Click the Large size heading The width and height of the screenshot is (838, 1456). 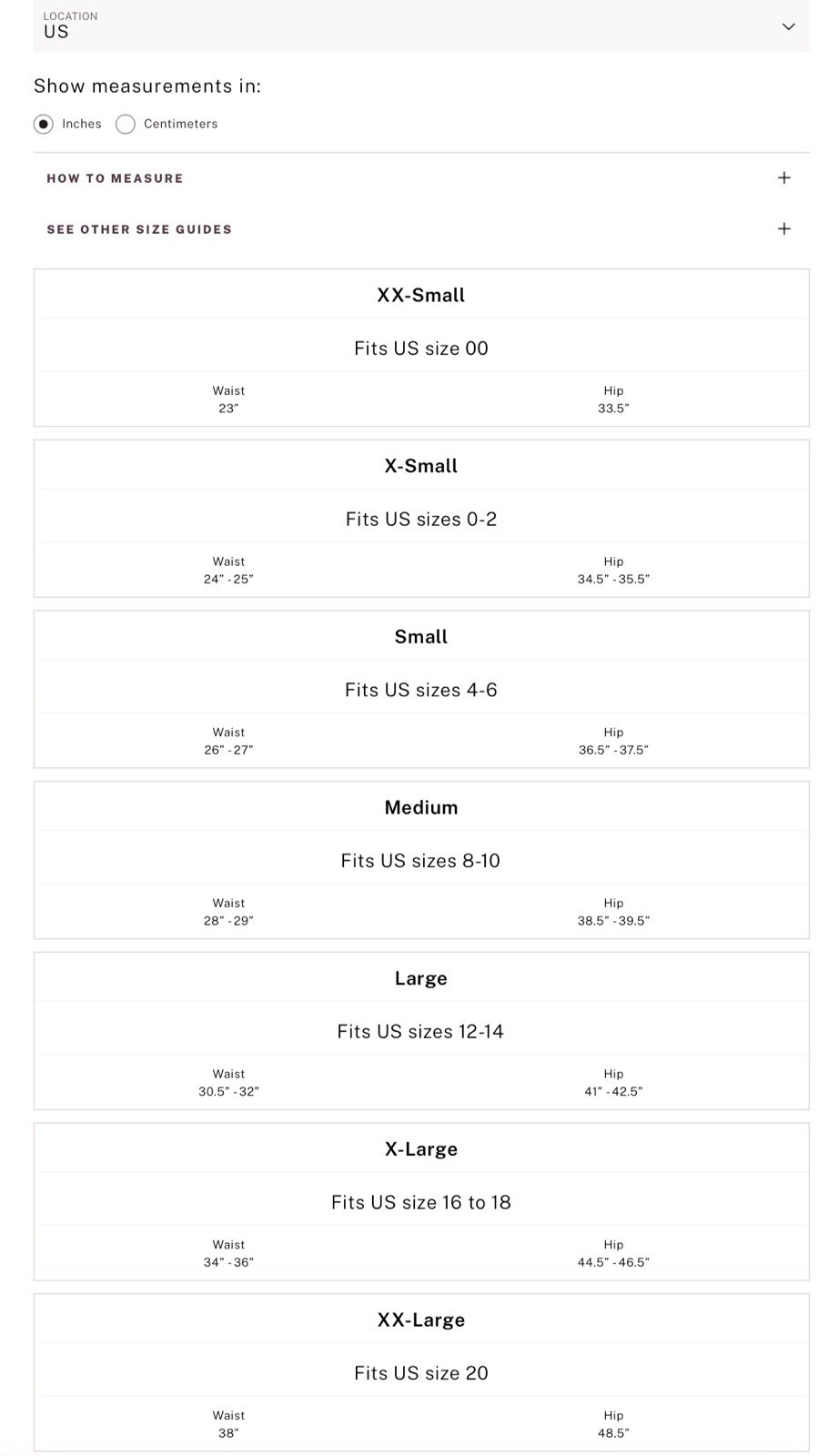pos(421,978)
